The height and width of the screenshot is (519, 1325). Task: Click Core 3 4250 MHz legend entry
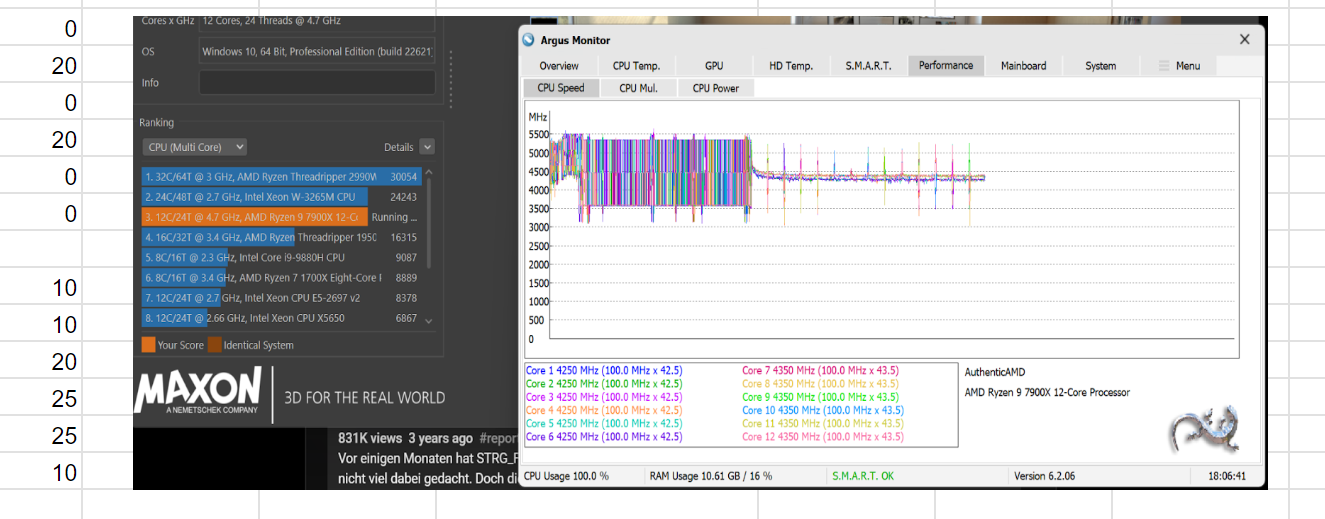(x=604, y=397)
